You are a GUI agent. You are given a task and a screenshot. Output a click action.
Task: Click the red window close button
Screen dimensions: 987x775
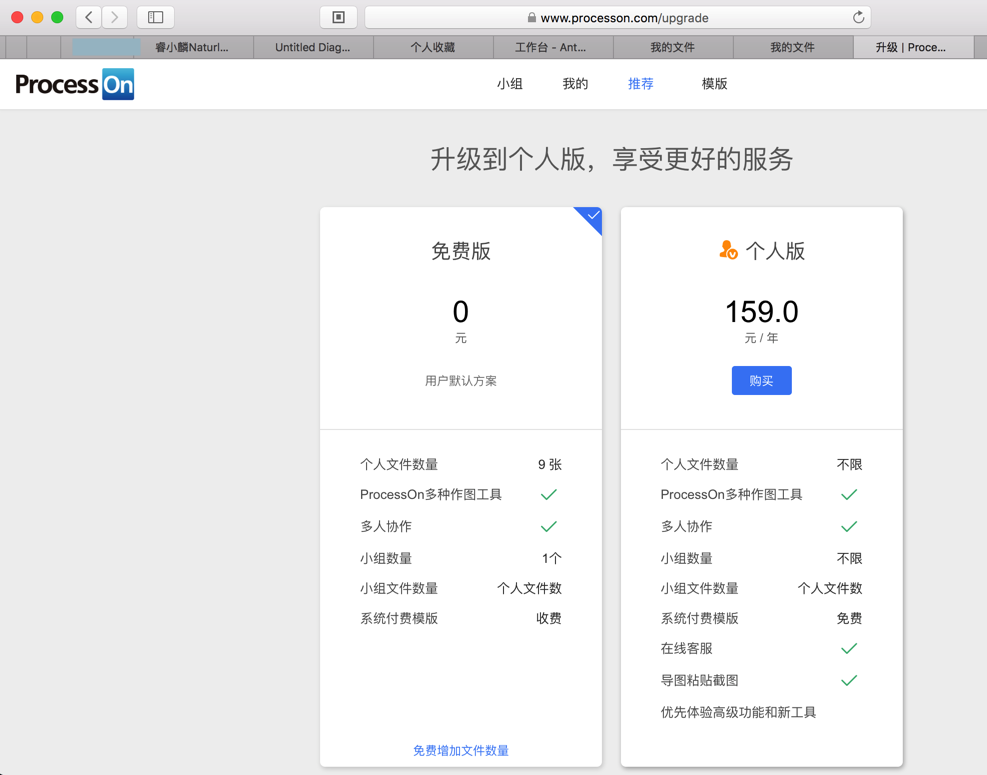click(17, 17)
